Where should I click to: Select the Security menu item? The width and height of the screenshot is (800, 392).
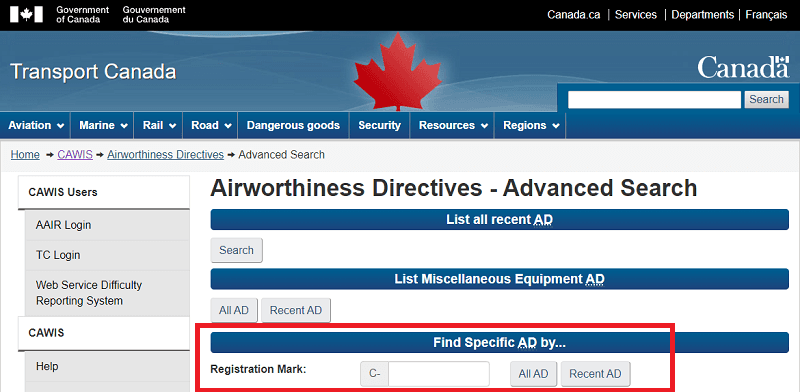pyautogui.click(x=379, y=126)
